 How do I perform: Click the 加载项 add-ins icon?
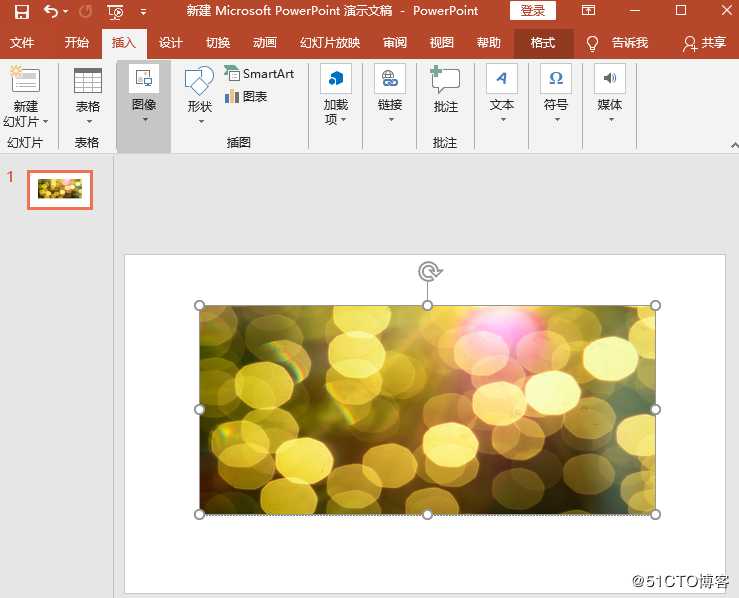pos(336,78)
